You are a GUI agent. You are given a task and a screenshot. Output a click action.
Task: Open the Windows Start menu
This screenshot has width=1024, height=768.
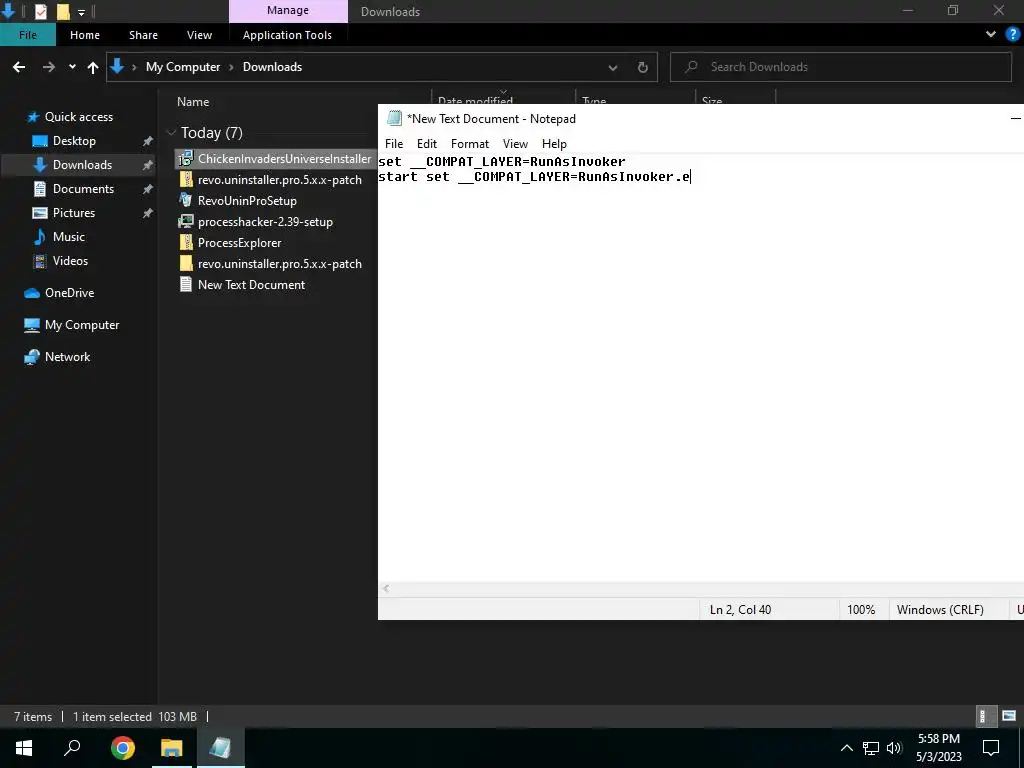tap(24, 747)
